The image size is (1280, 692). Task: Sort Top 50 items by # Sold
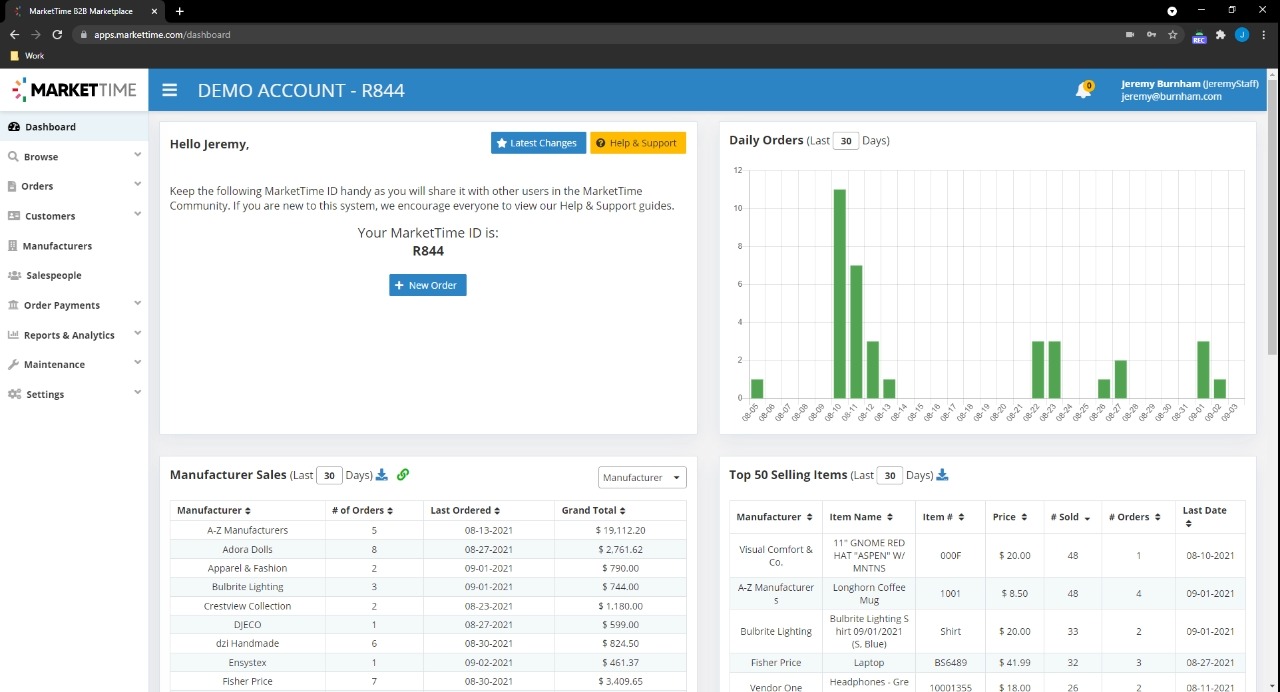coord(1070,517)
